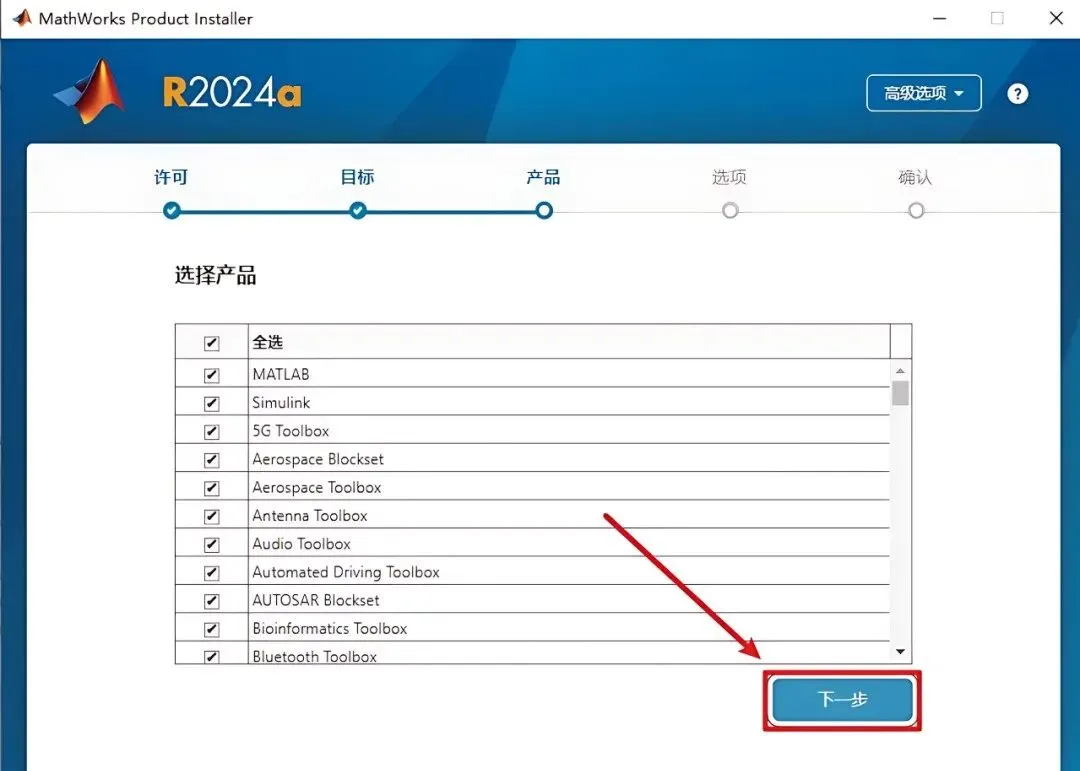Click the AUTOSAR Blockset row text
This screenshot has width=1080, height=771.
point(316,600)
